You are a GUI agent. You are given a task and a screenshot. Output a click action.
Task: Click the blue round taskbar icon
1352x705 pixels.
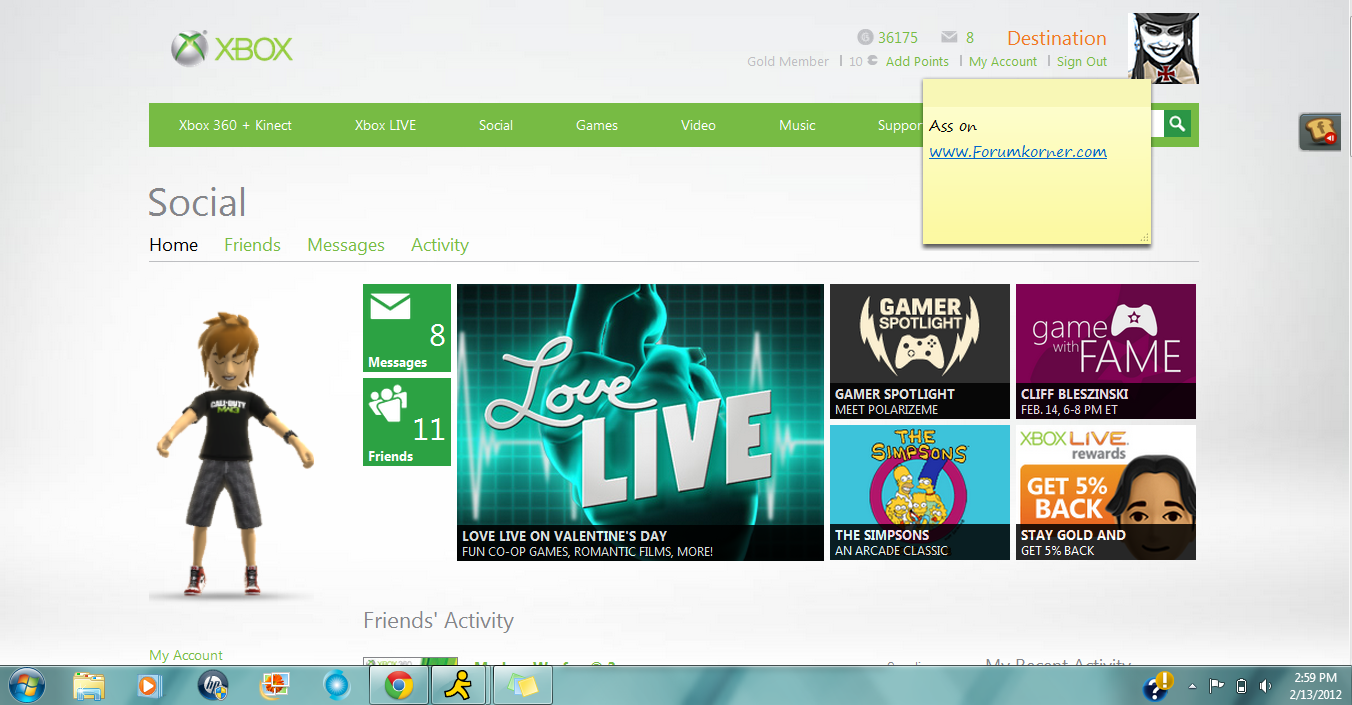pyautogui.click(x=337, y=686)
